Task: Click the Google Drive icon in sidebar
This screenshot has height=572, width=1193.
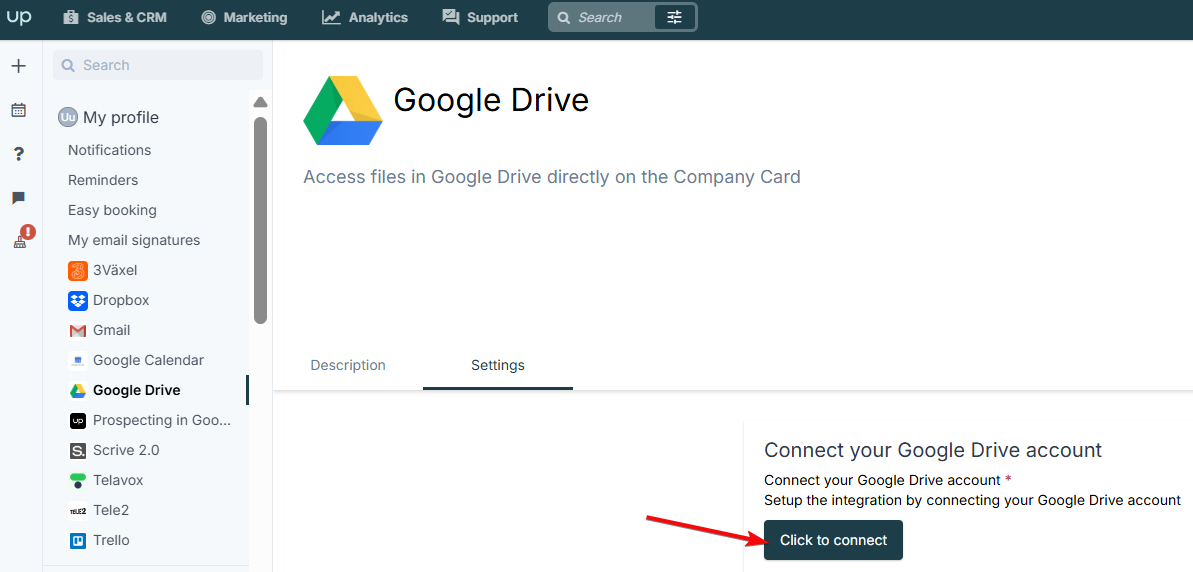Action: 78,391
